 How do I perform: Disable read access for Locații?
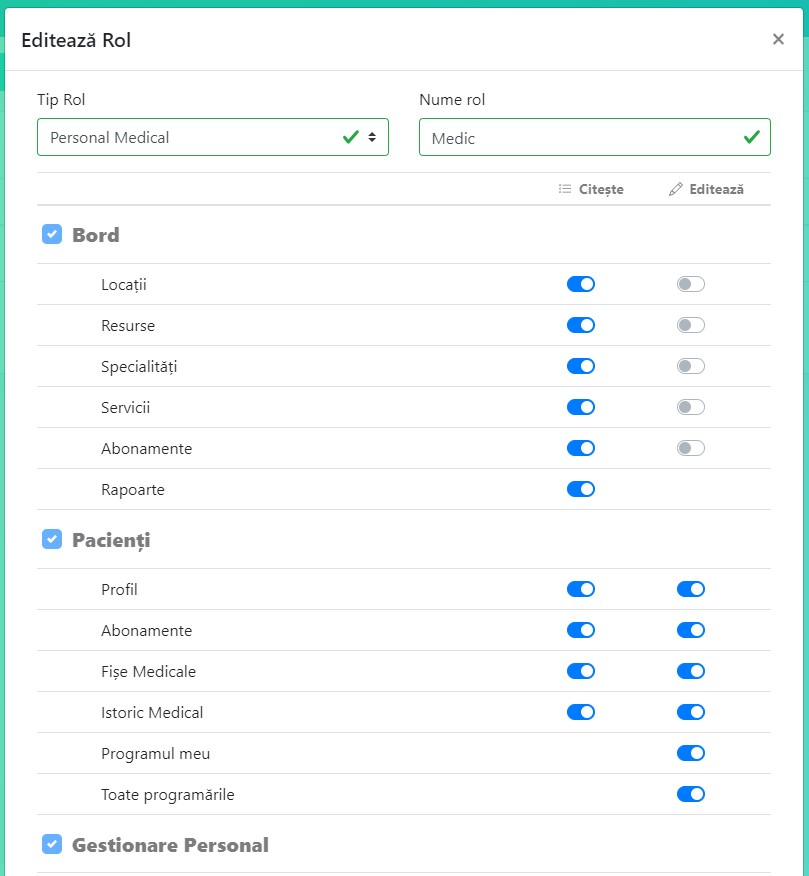[x=581, y=284]
